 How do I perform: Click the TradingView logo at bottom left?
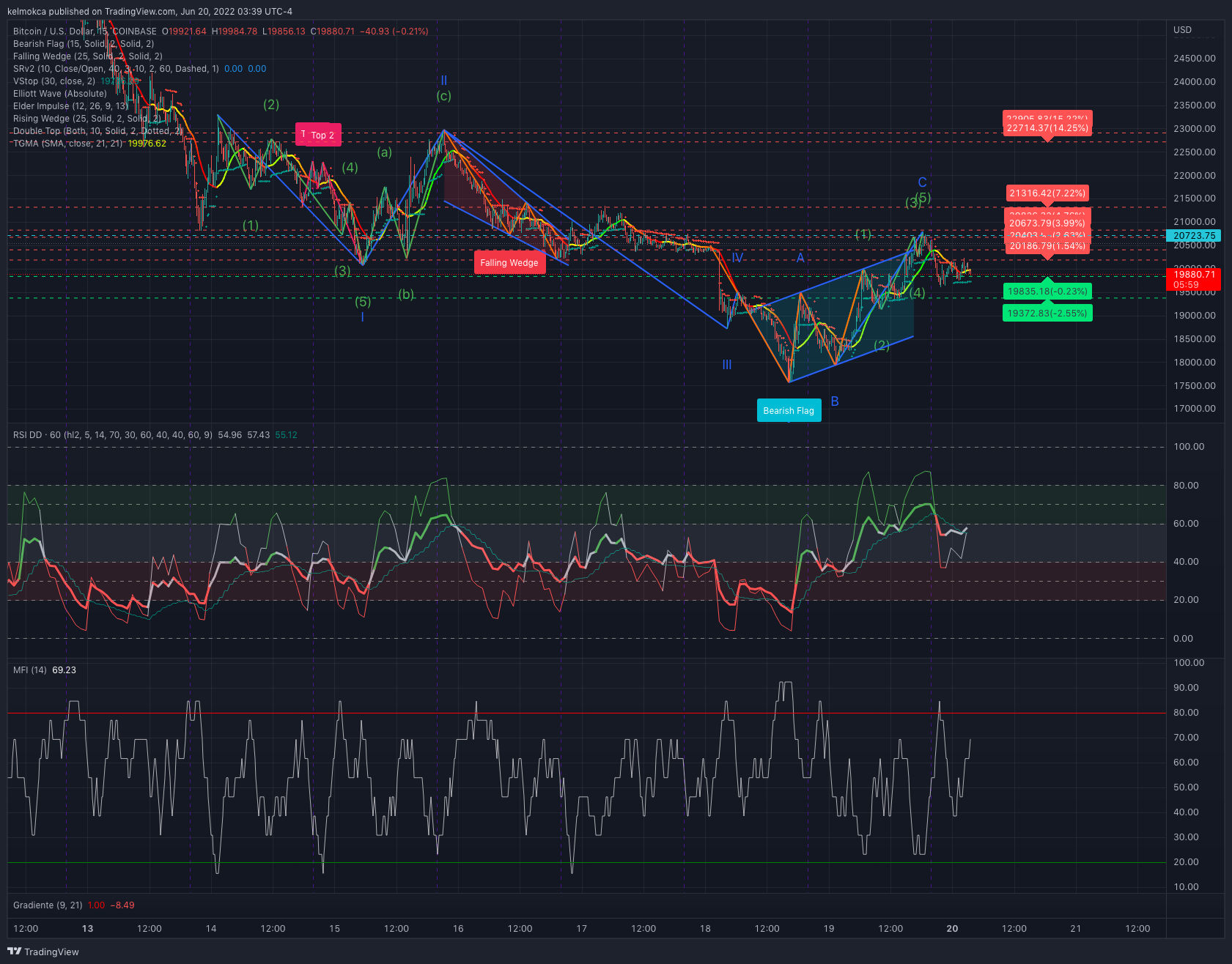43,952
